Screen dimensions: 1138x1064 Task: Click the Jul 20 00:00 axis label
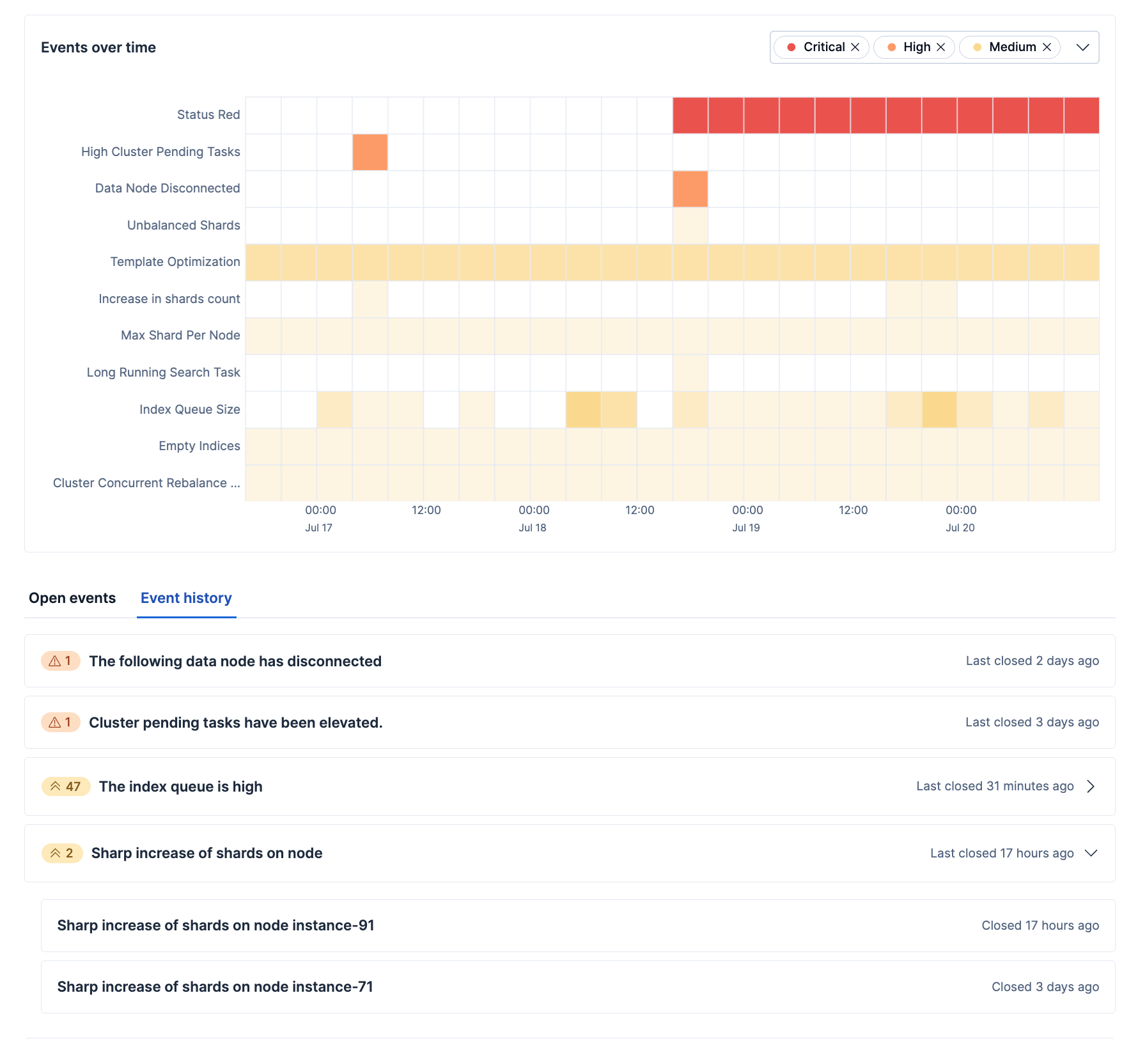(x=961, y=519)
